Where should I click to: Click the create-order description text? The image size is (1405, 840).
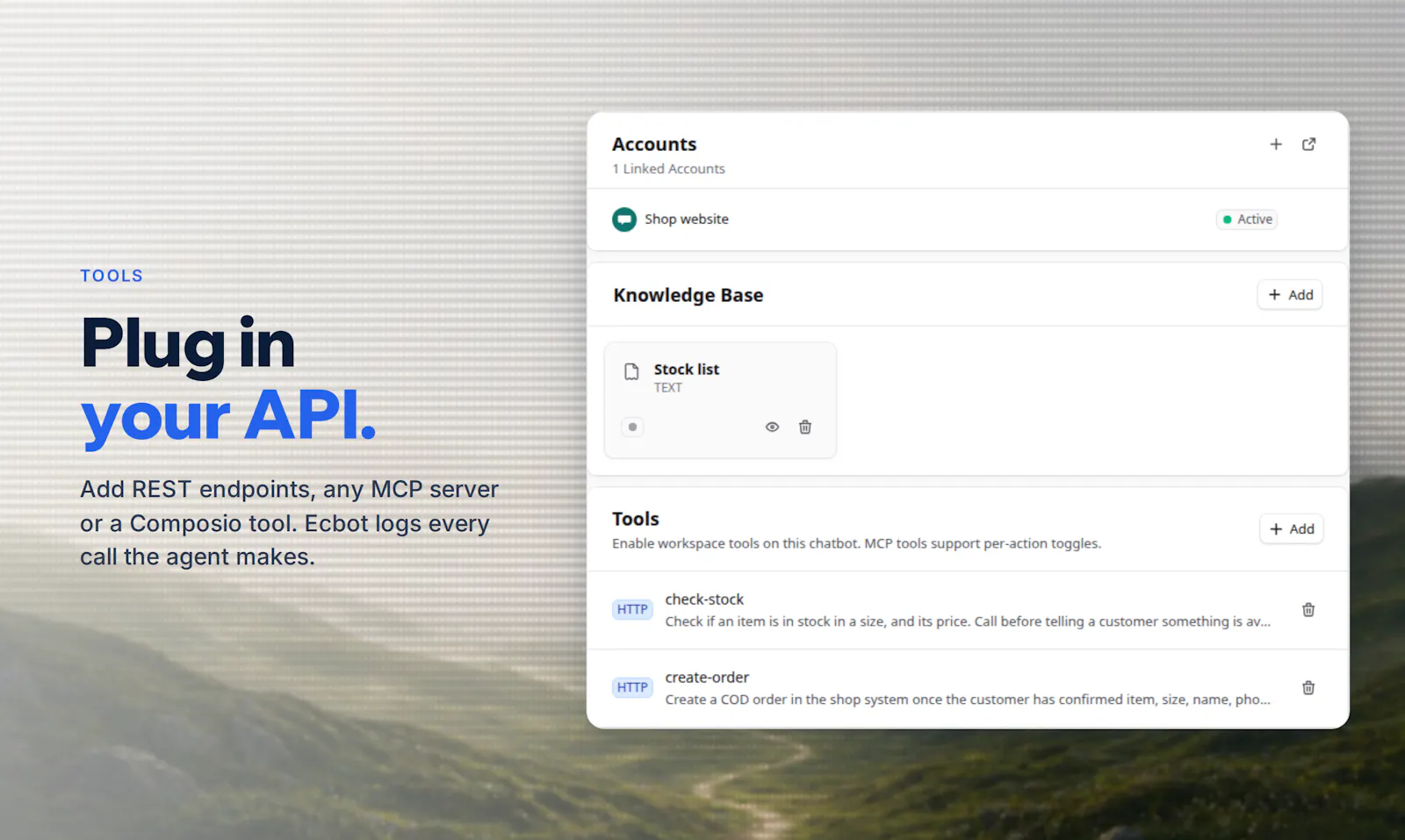[968, 700]
